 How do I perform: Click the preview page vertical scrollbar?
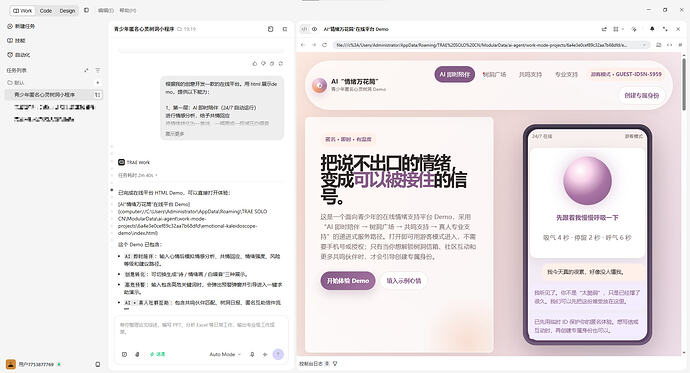click(683, 84)
